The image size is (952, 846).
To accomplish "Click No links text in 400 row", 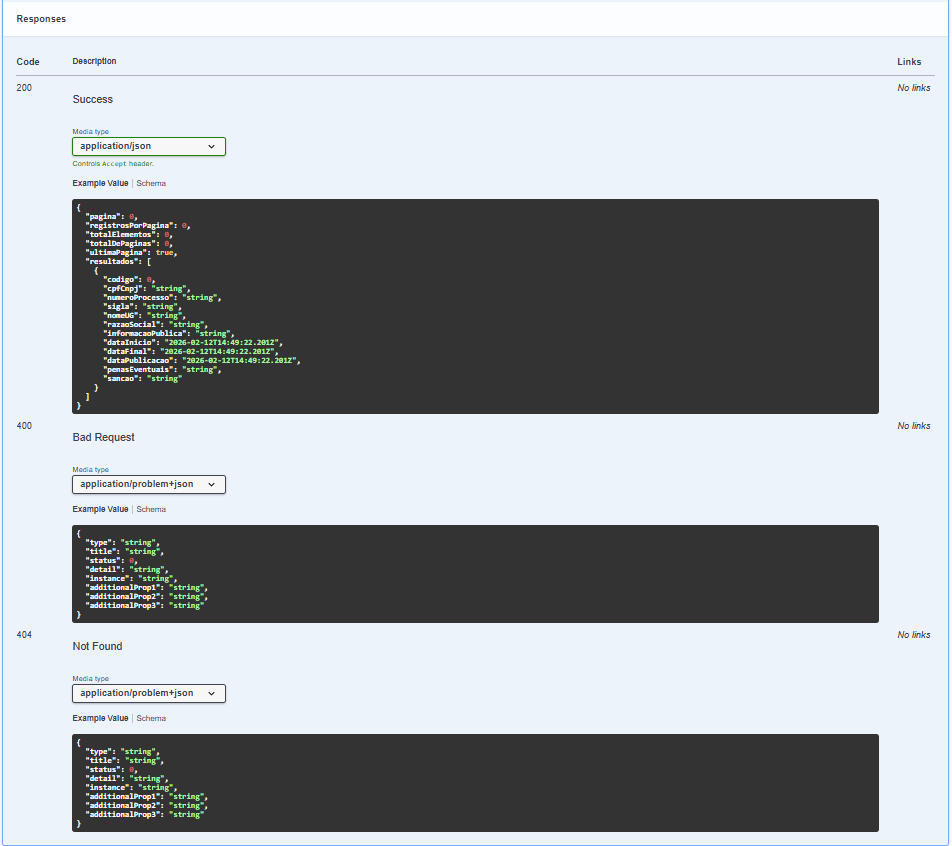I will pyautogui.click(x=914, y=426).
